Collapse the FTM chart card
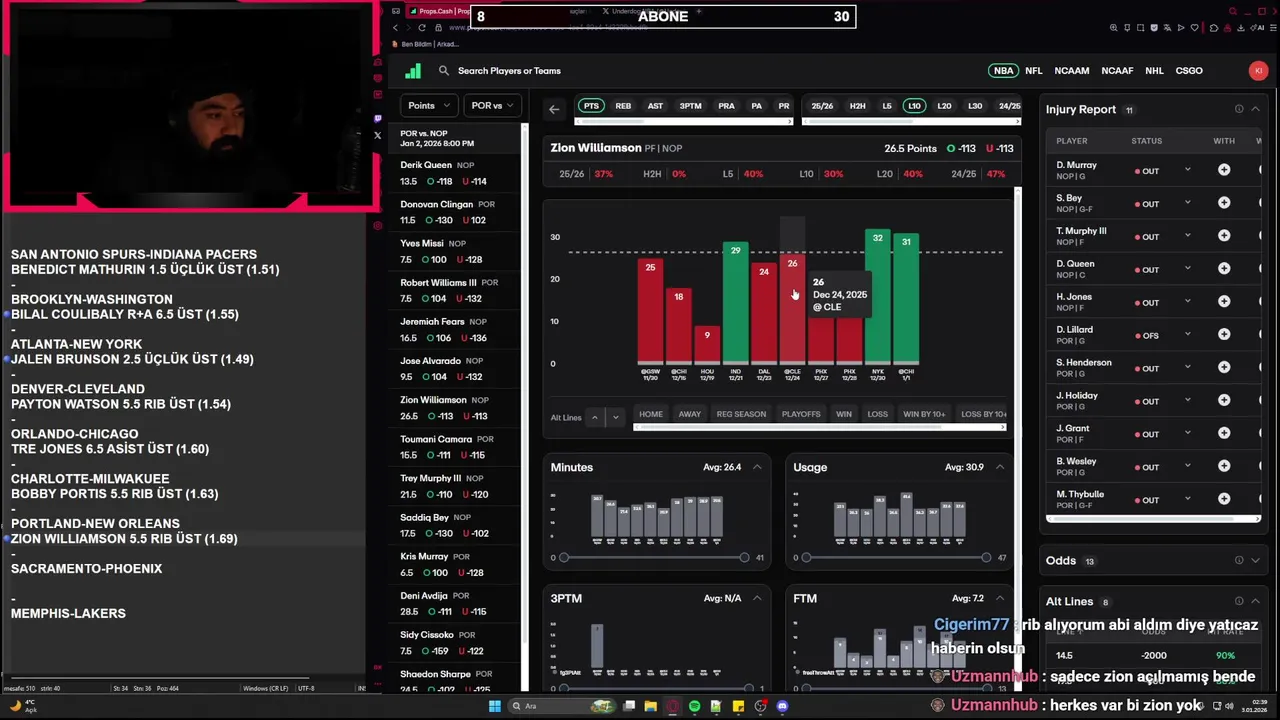Screen dimensions: 1280x720 (x=999, y=598)
